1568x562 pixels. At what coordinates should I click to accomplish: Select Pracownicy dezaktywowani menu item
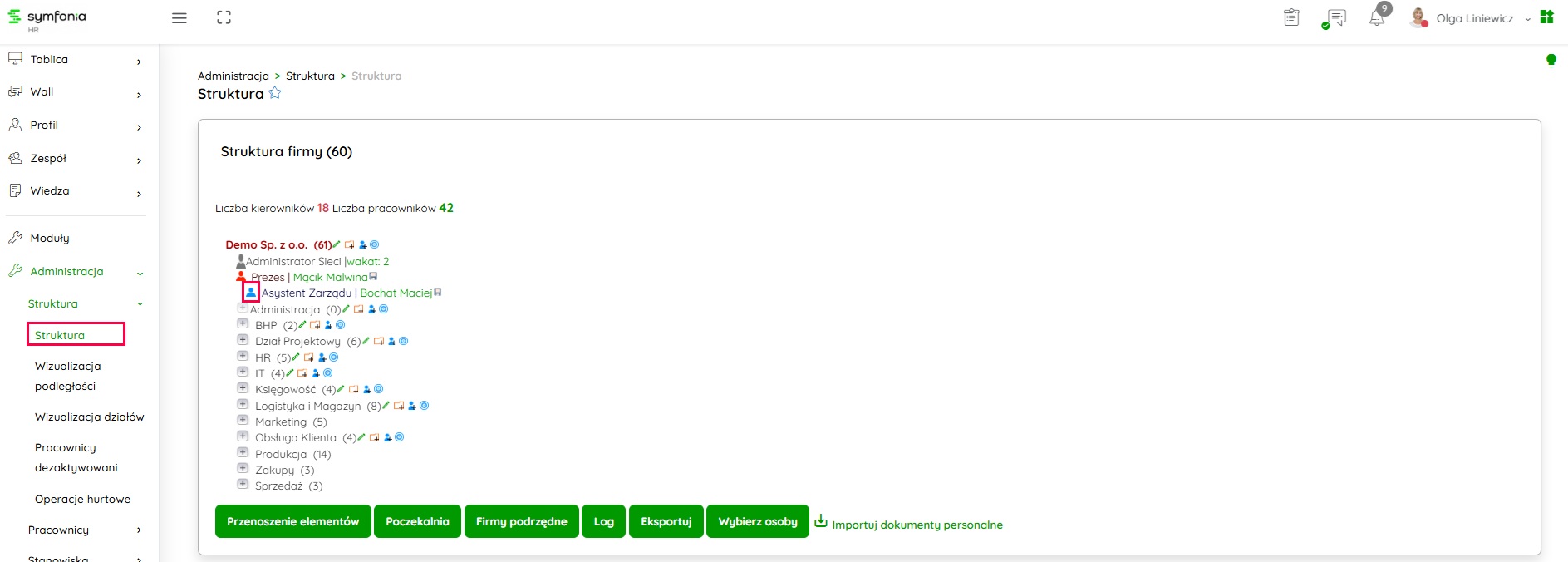pos(76,457)
